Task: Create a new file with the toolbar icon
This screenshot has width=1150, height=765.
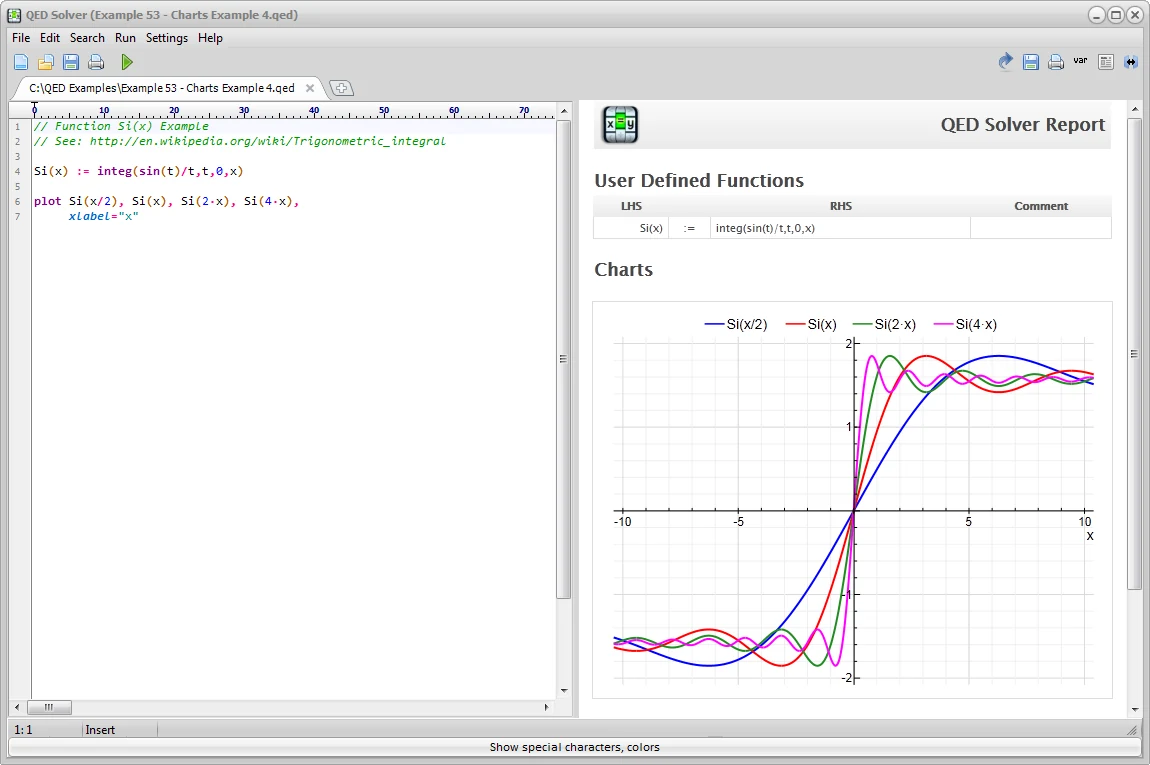Action: click(x=21, y=62)
